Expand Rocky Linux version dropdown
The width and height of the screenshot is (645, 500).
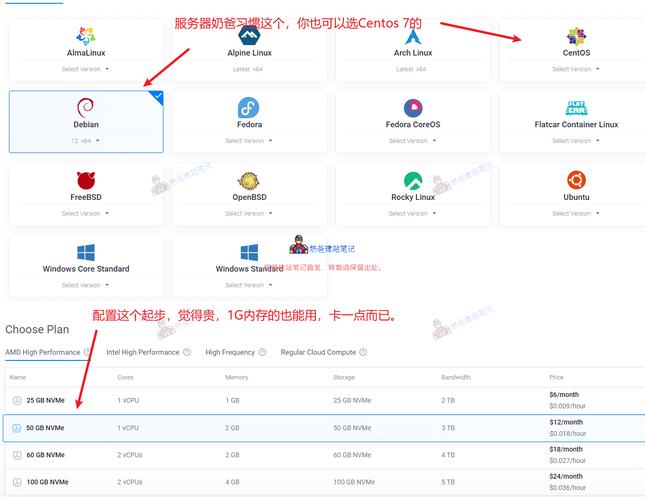pos(412,213)
